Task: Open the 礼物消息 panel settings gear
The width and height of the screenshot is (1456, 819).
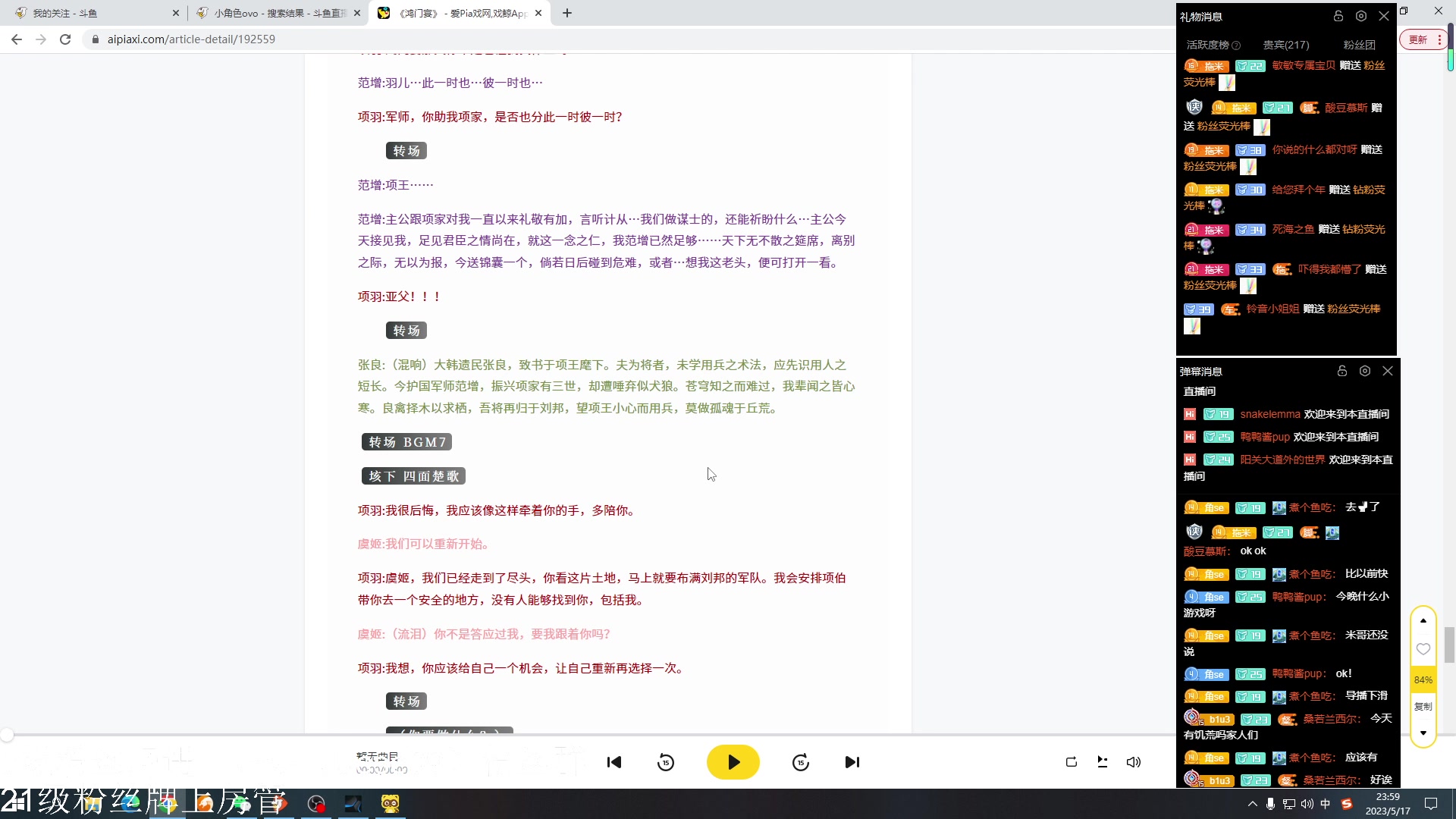Action: 1360,15
